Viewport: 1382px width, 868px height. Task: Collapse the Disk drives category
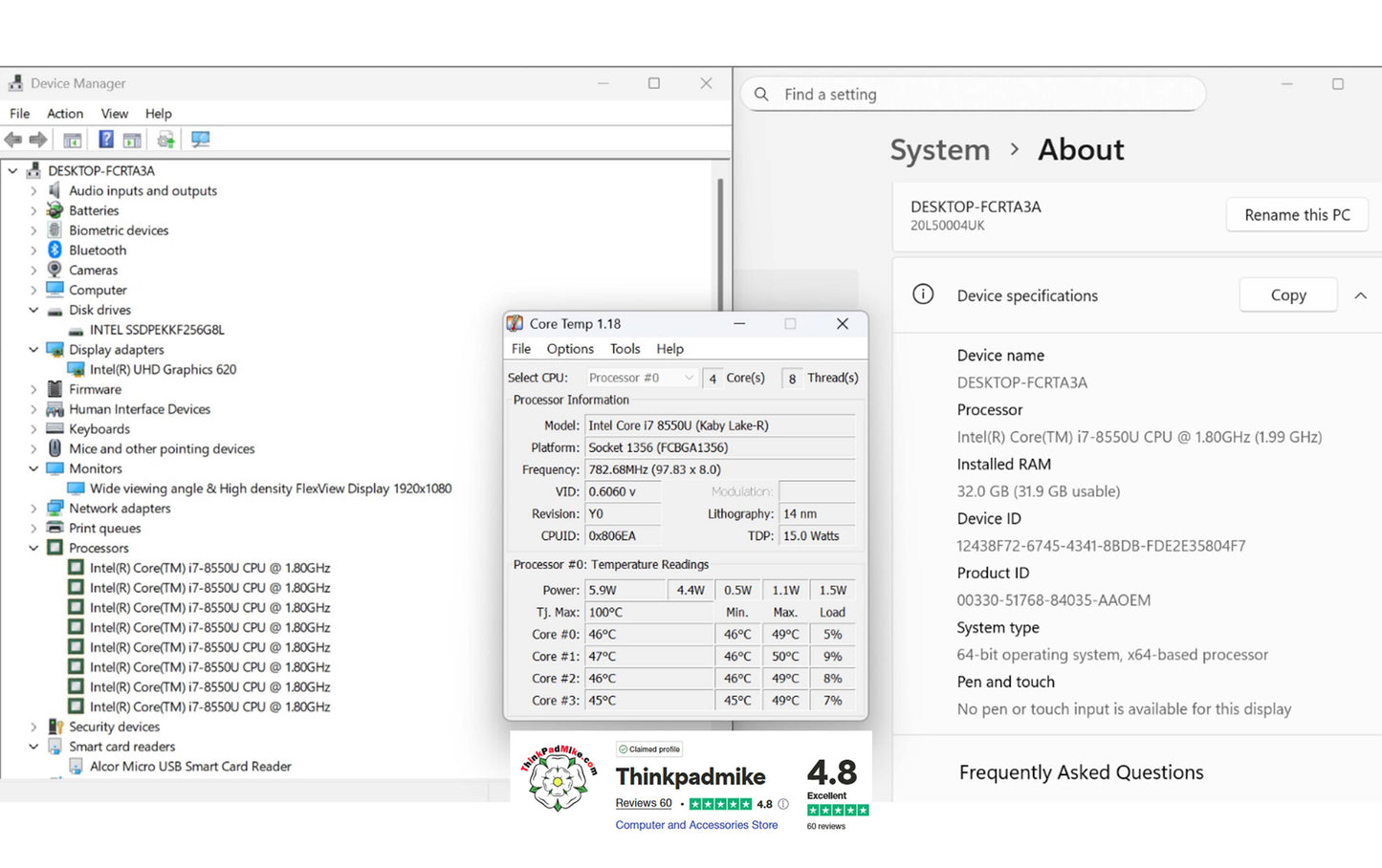pyautogui.click(x=33, y=310)
